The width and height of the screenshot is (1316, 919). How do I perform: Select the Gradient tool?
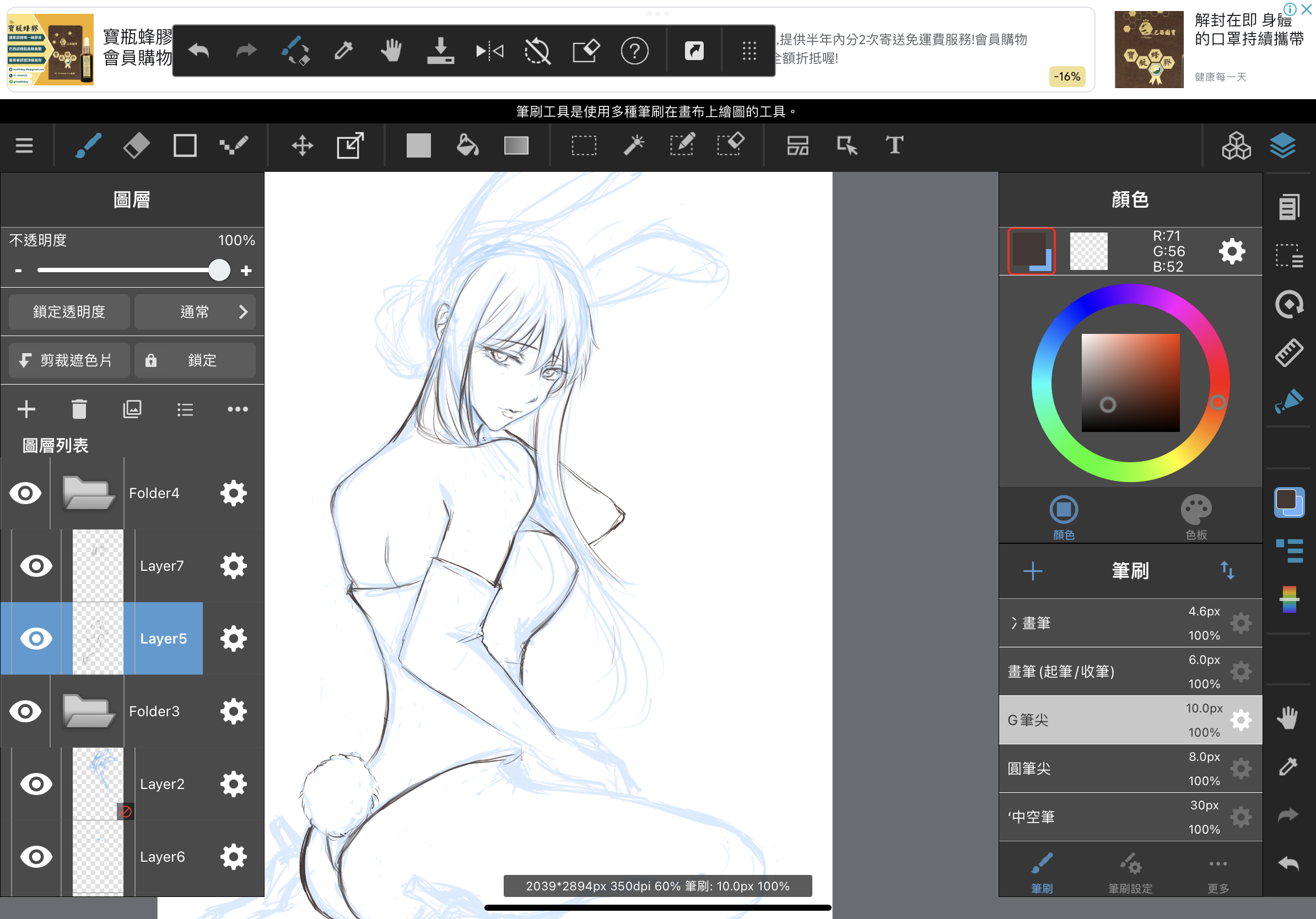click(x=516, y=145)
